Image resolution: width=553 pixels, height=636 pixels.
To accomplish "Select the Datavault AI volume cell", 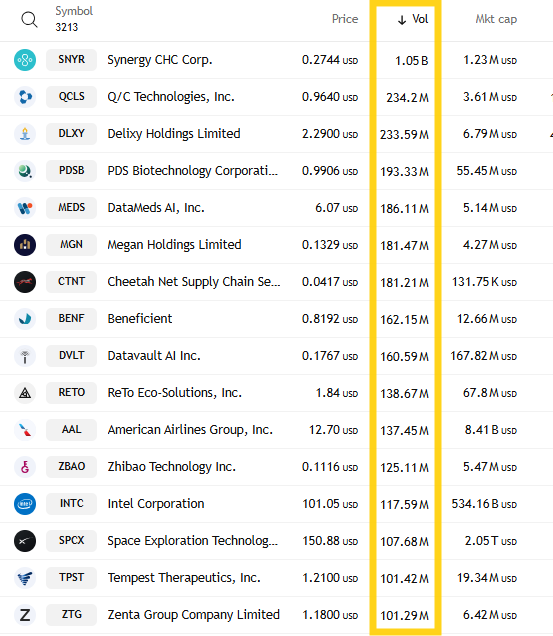I will tap(404, 357).
